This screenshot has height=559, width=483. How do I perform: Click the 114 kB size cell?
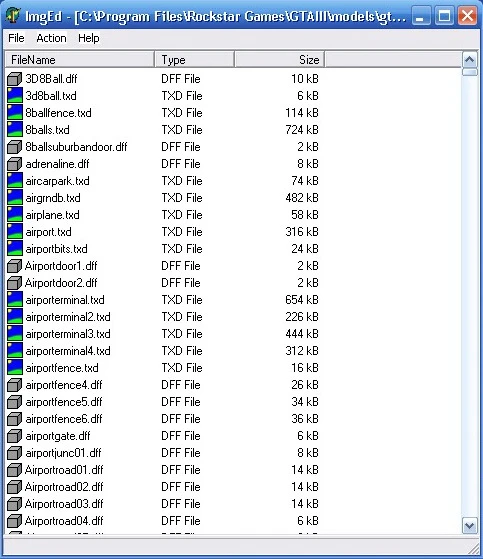pyautogui.click(x=302, y=113)
